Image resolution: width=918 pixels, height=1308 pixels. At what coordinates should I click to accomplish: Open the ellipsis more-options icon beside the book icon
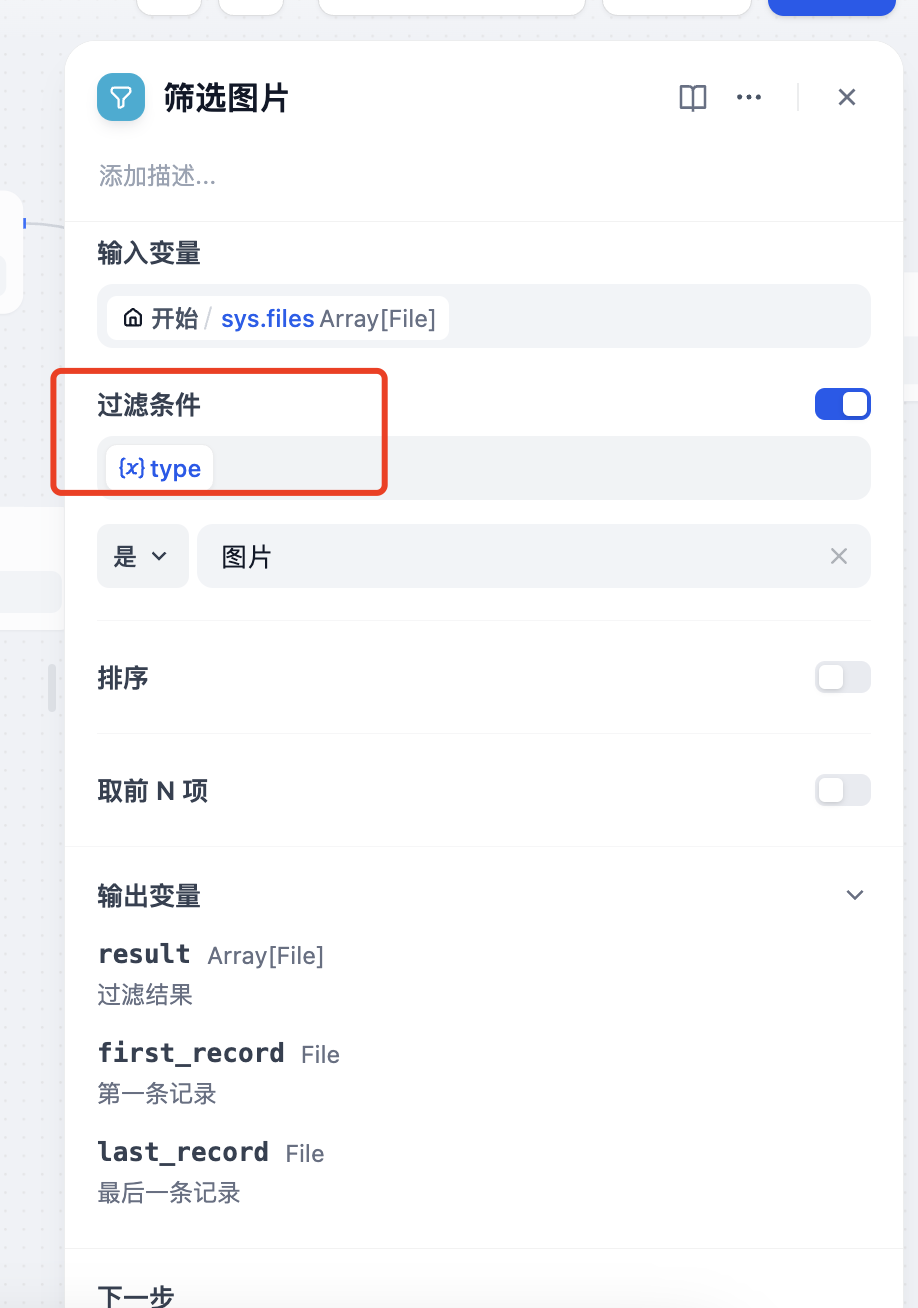pos(749,97)
